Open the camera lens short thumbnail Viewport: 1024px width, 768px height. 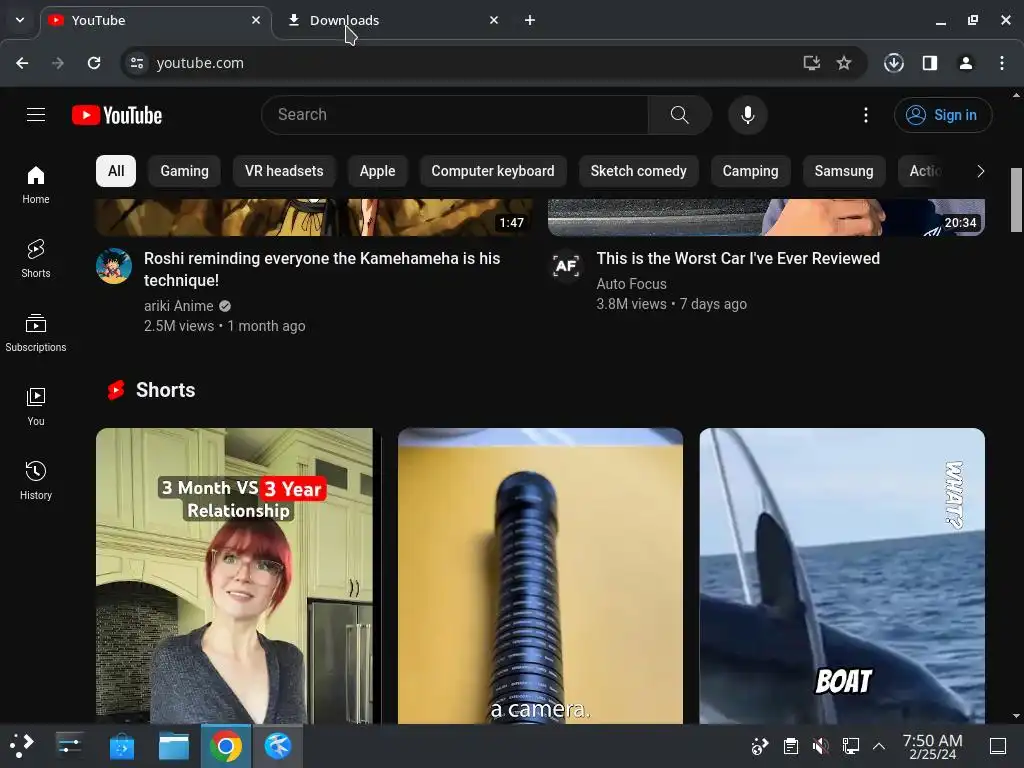540,575
